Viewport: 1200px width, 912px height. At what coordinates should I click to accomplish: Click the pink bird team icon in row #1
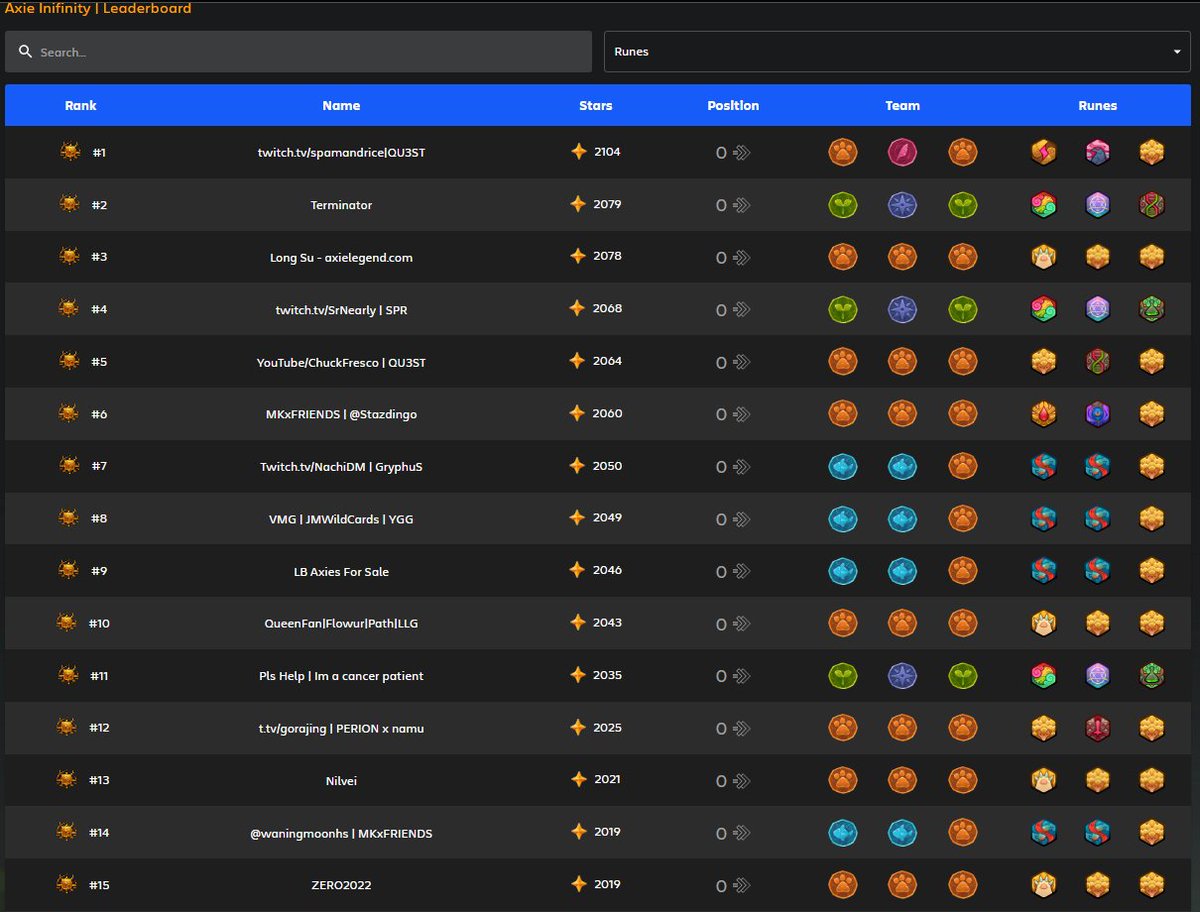coord(902,152)
